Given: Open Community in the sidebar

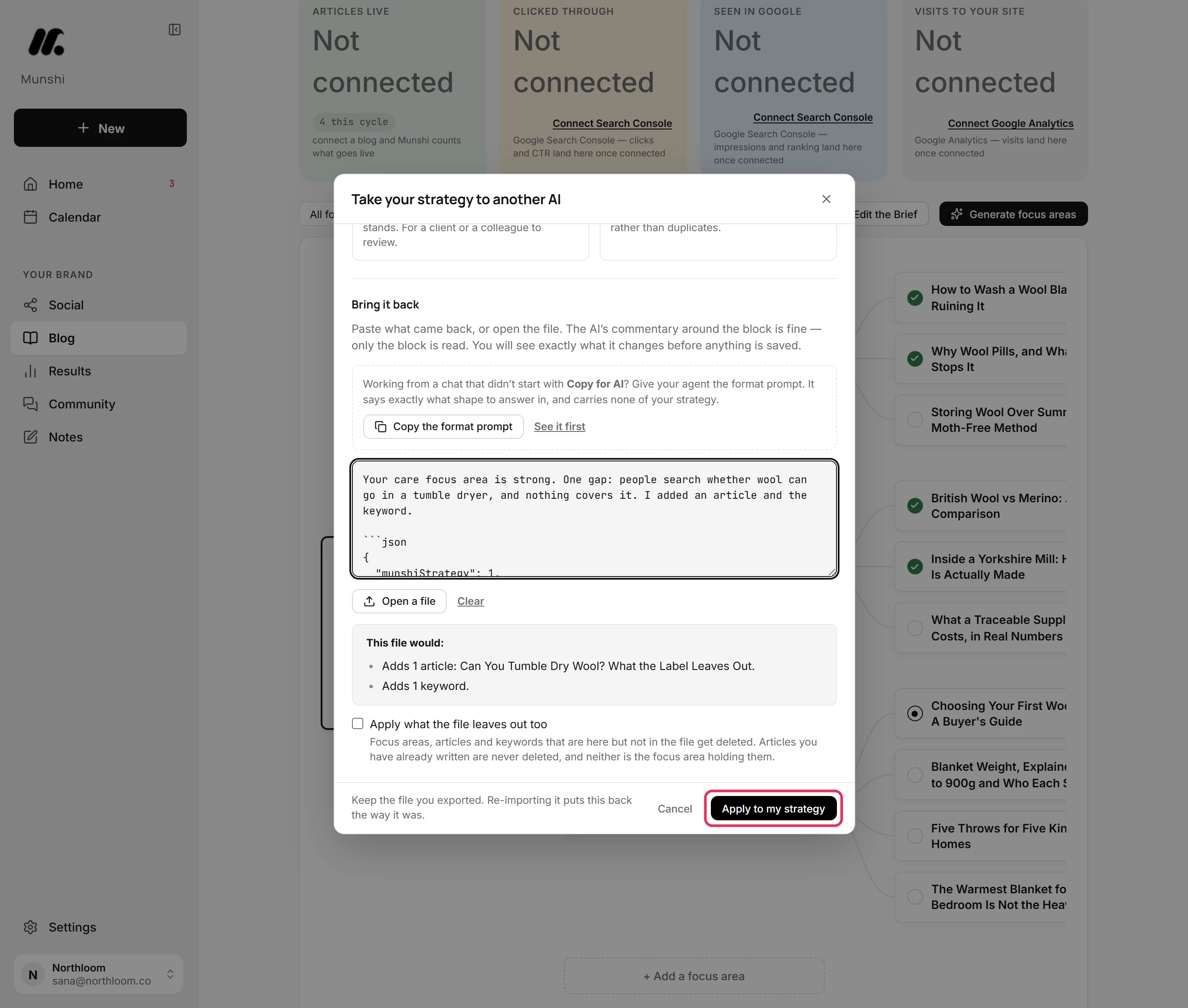Looking at the screenshot, I should pos(98,404).
